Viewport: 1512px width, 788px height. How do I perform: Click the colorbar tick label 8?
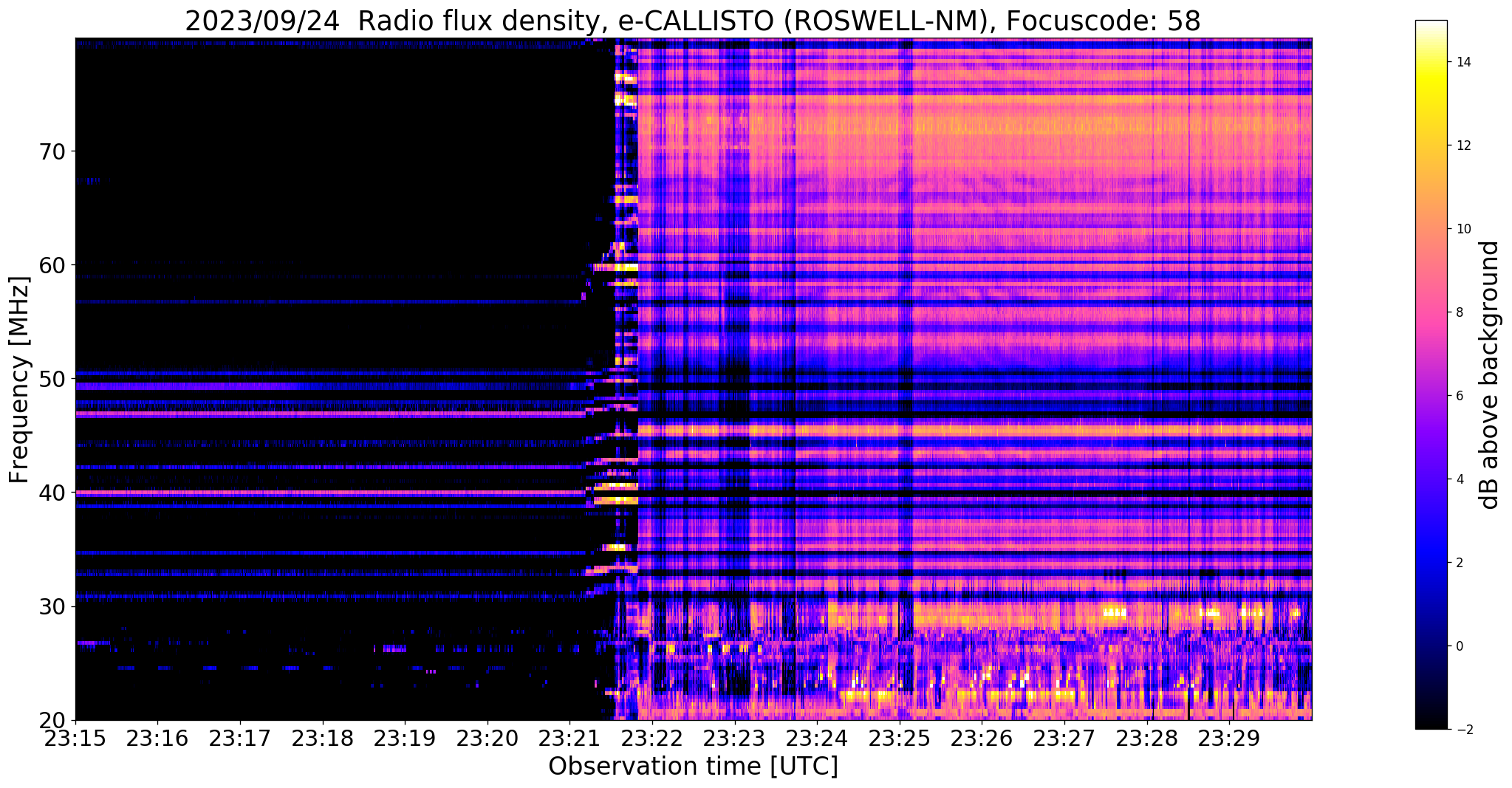[x=1459, y=312]
